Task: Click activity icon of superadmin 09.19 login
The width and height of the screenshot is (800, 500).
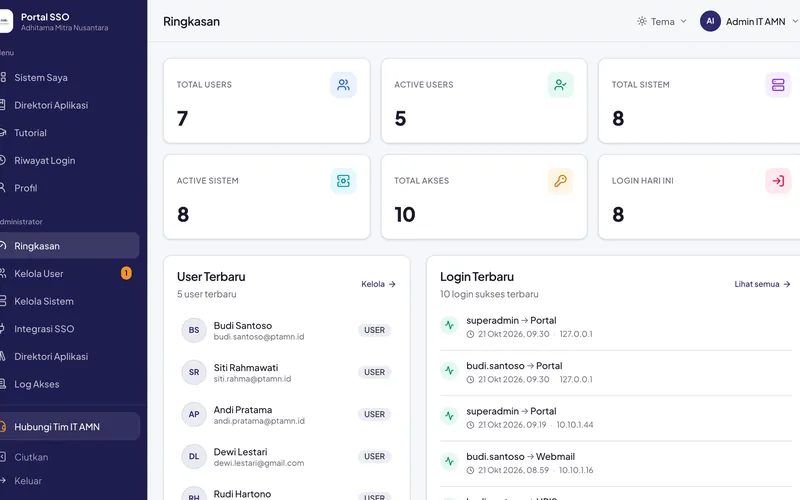Action: coord(449,416)
